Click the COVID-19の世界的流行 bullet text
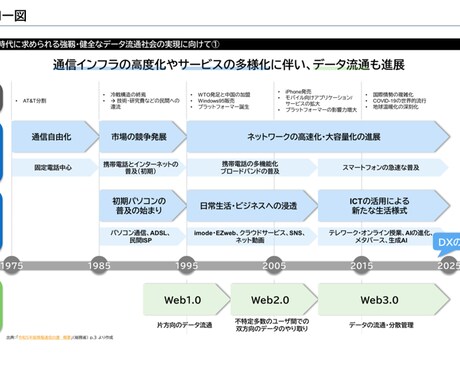The height and width of the screenshot is (380, 460). coord(399,101)
